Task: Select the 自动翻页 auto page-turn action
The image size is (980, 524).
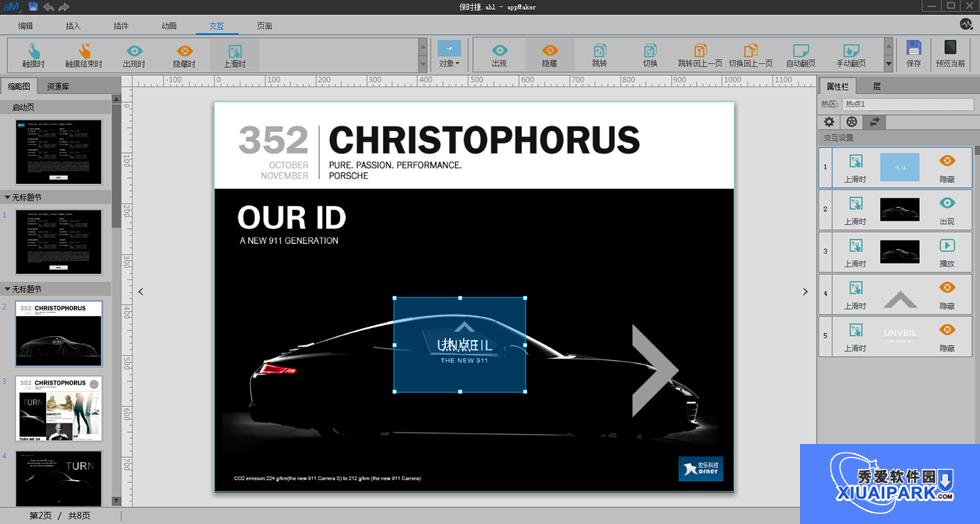Action: (x=801, y=55)
